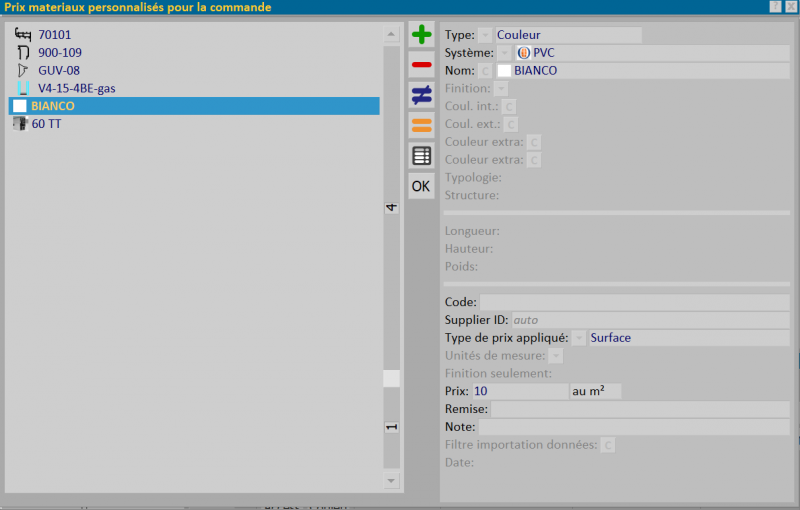Click the Système field showing PVC
Image resolution: width=800 pixels, height=510 pixels.
(652, 53)
